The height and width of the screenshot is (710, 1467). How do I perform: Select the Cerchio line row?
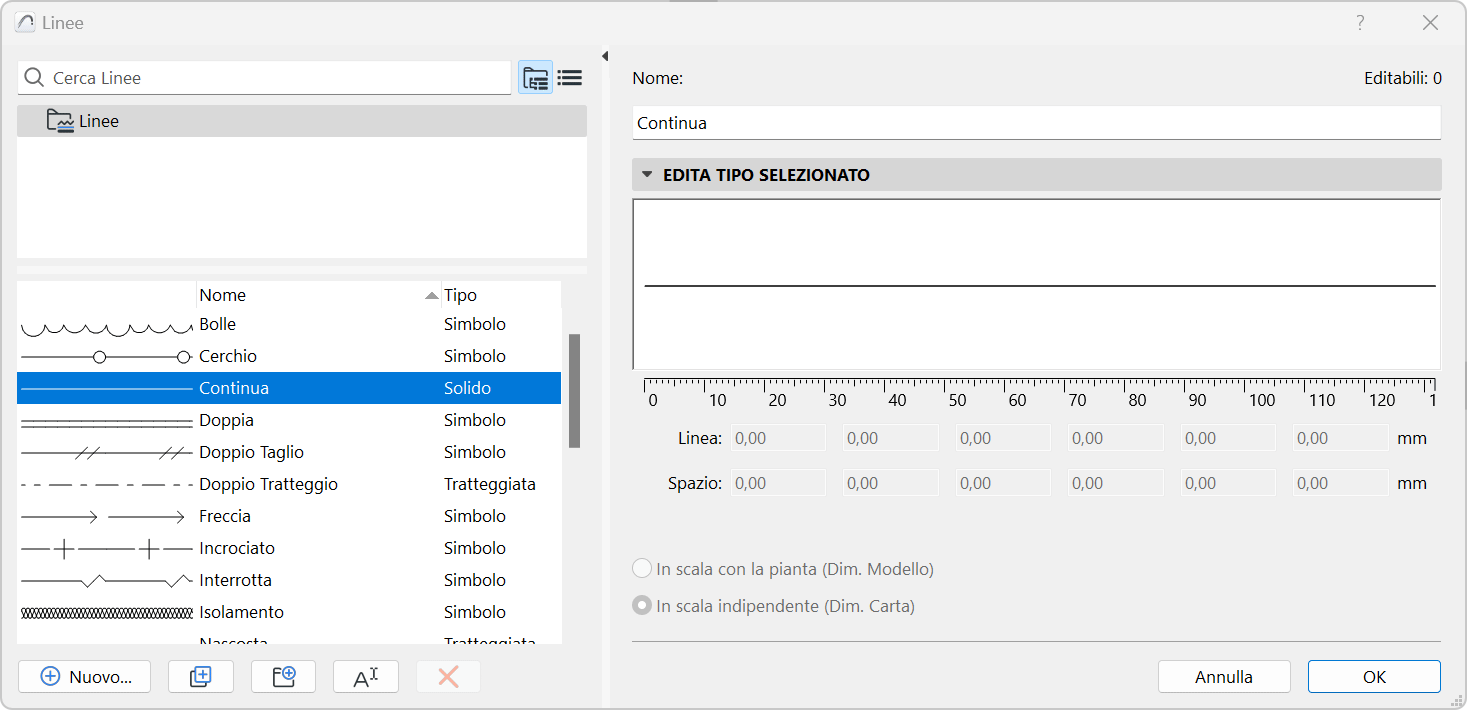[289, 356]
